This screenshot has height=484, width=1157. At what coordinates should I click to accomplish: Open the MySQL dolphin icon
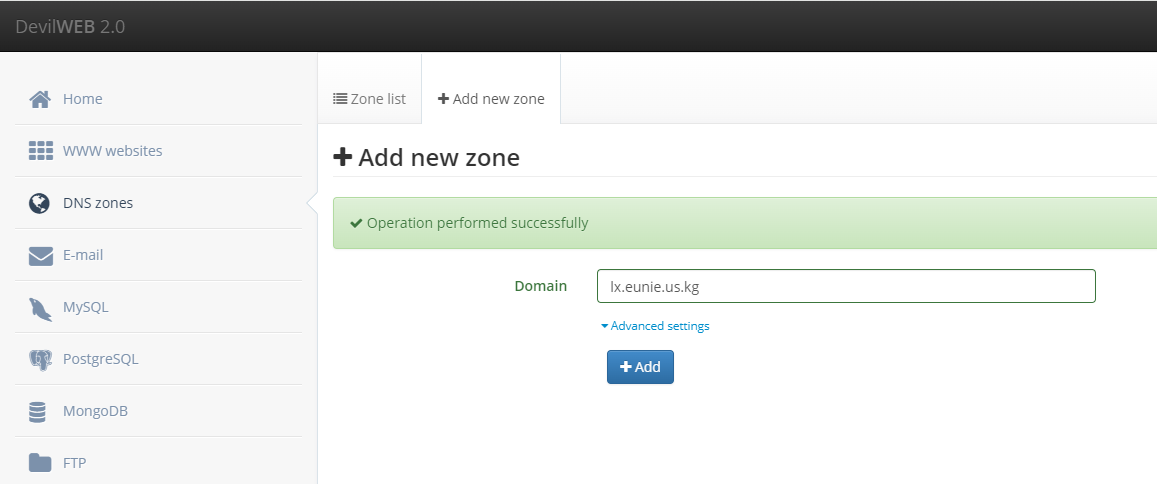41,308
